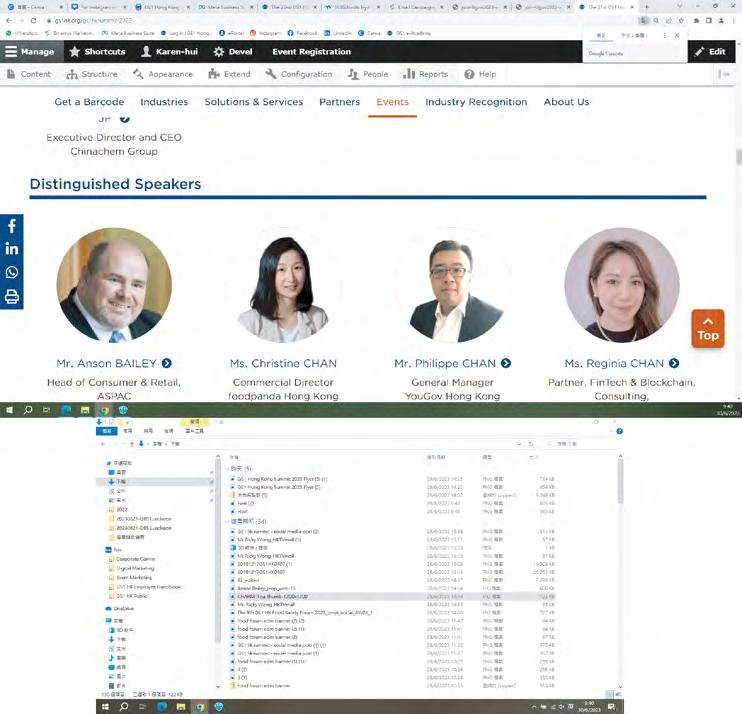Open the search icon on lower taskbar
The height and width of the screenshot is (714, 742).
point(124,707)
